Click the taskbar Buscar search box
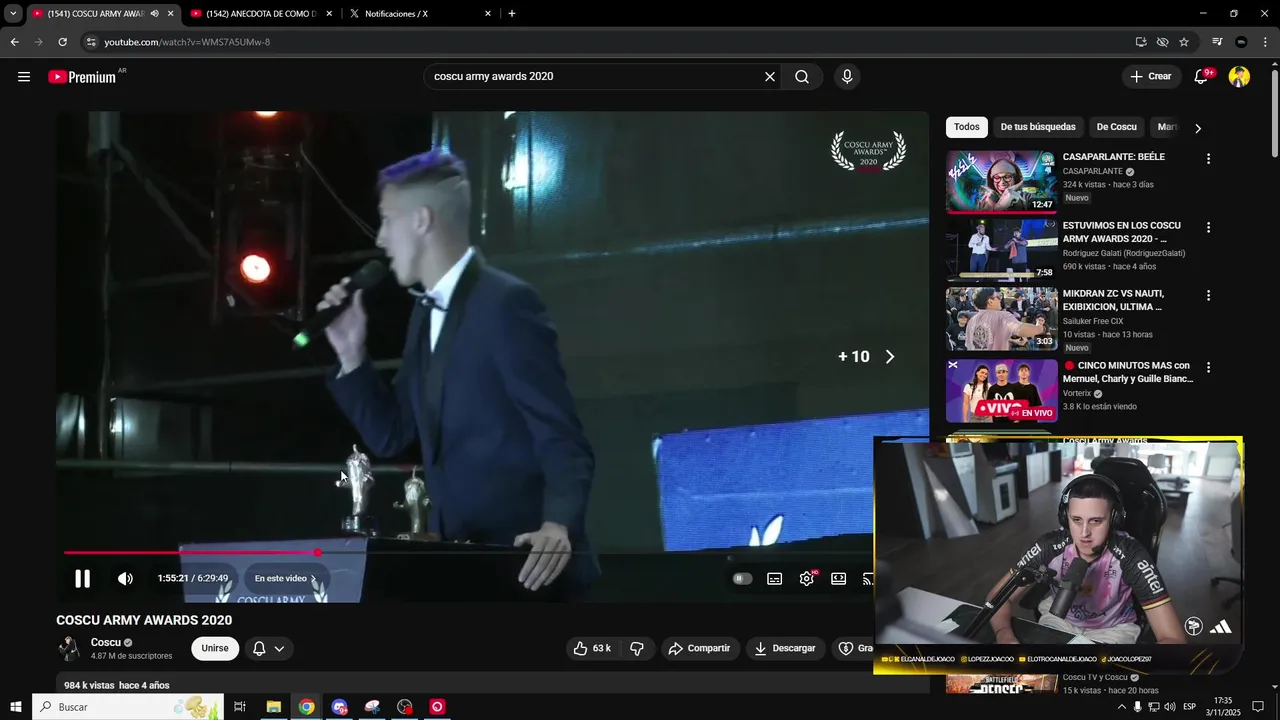The width and height of the screenshot is (1280, 720). 127,707
